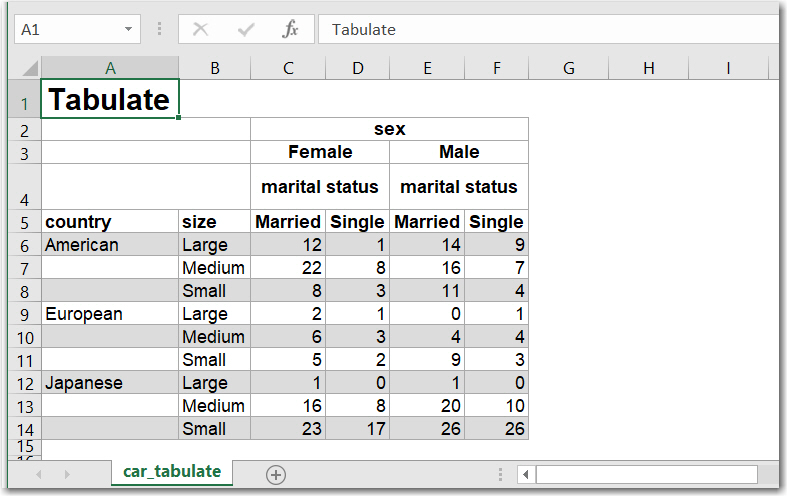
Task: Click the next sheet navigation arrow
Action: click(x=68, y=475)
